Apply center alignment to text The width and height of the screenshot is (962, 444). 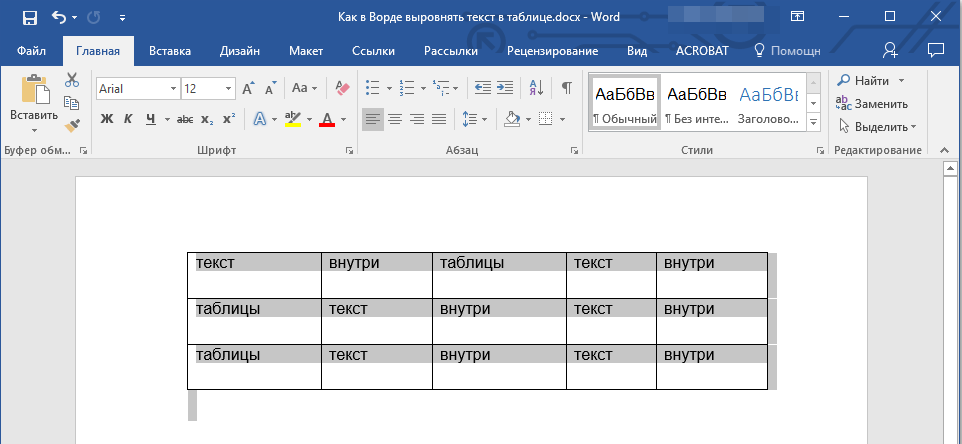coord(395,119)
